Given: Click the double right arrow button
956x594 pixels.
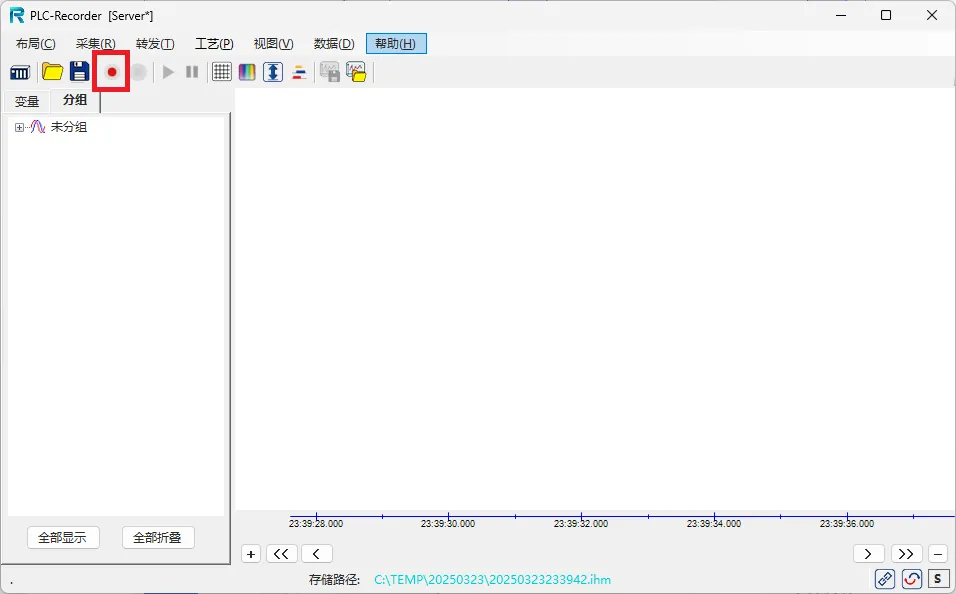Looking at the screenshot, I should (906, 554).
